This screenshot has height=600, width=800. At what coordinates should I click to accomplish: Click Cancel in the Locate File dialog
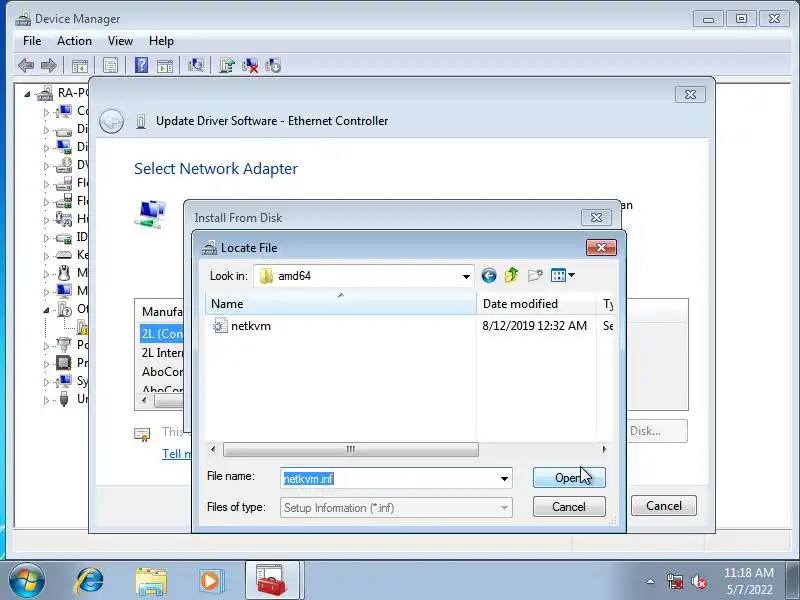point(569,507)
